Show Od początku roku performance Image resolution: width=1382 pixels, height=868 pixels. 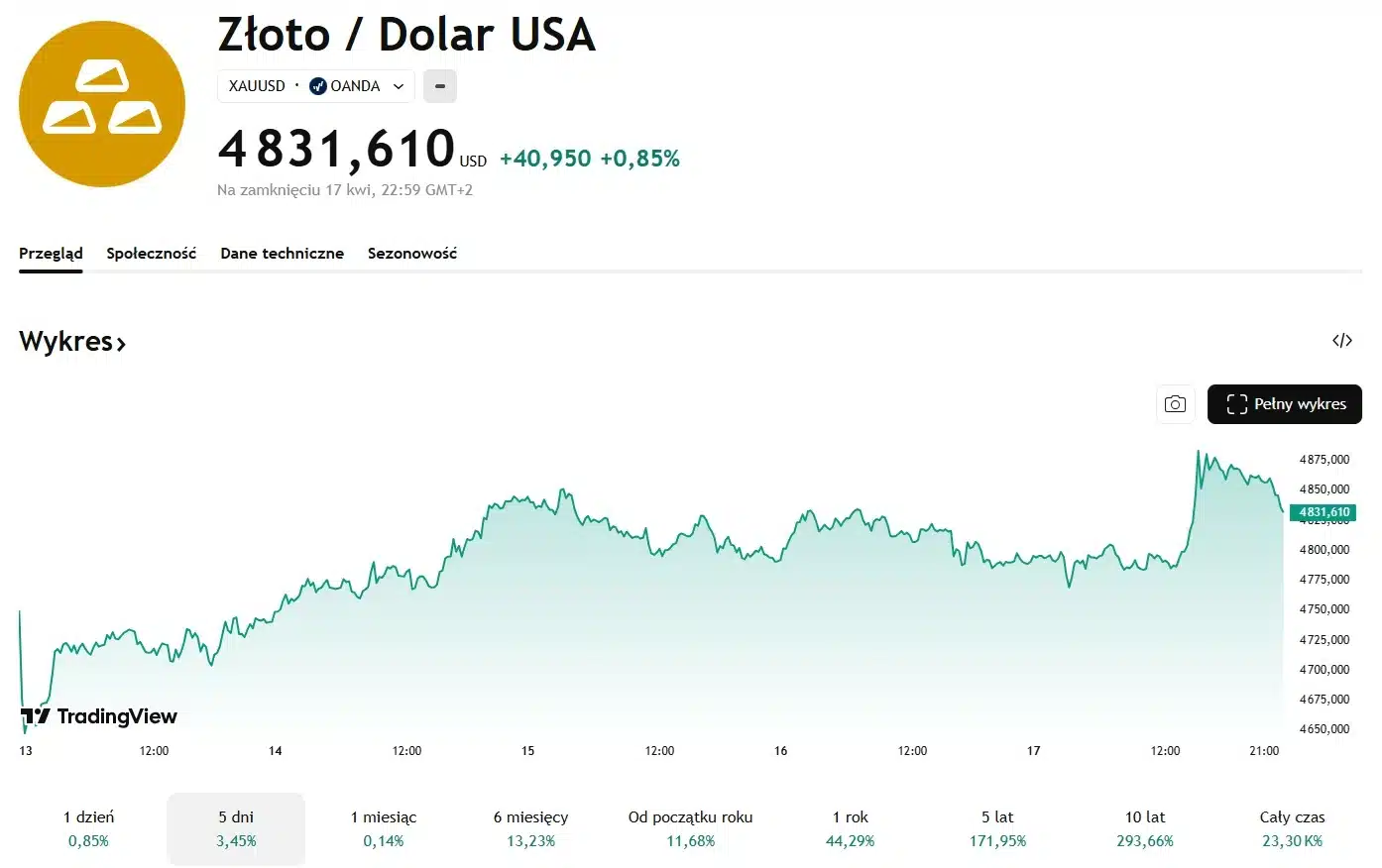coord(691,828)
